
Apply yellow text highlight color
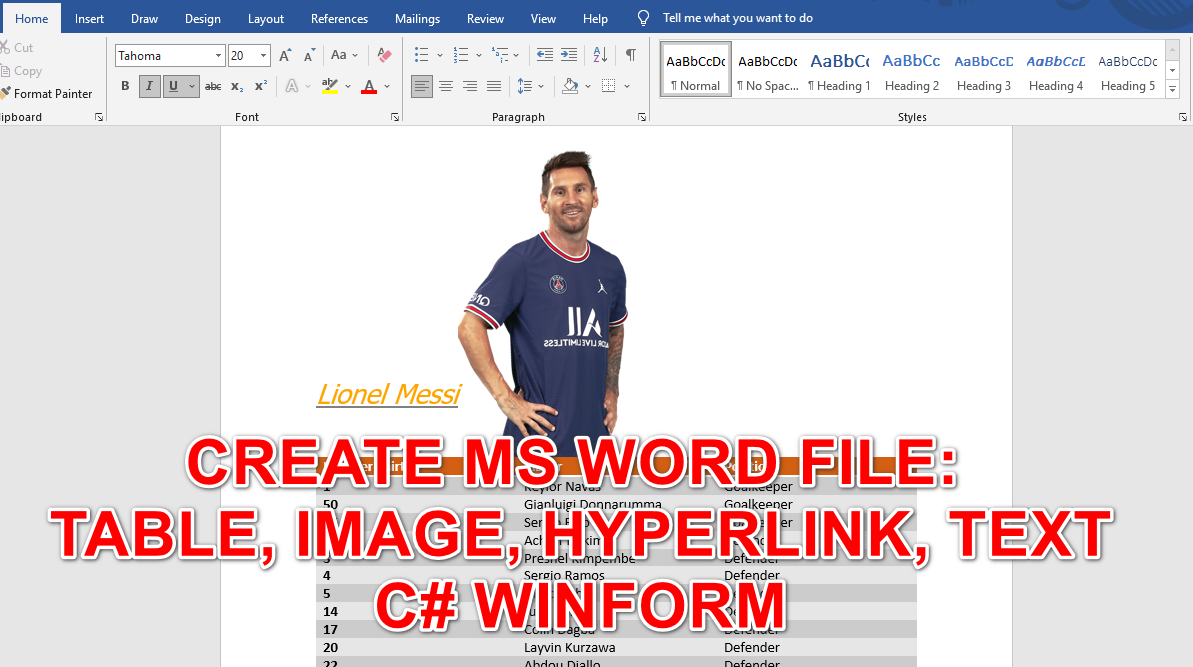pyautogui.click(x=330, y=86)
